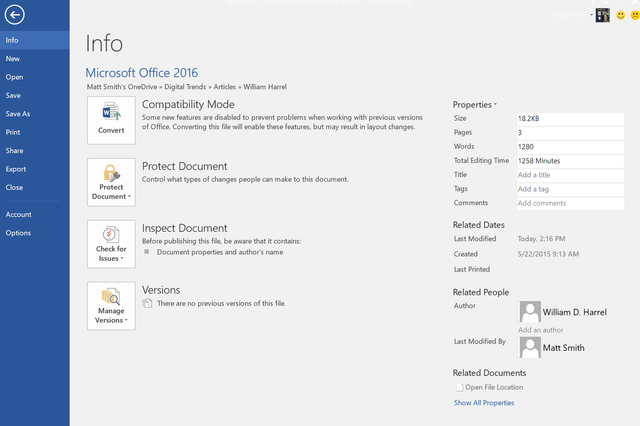640x426 pixels.
Task: Click the Show All Properties link
Action: coord(484,403)
